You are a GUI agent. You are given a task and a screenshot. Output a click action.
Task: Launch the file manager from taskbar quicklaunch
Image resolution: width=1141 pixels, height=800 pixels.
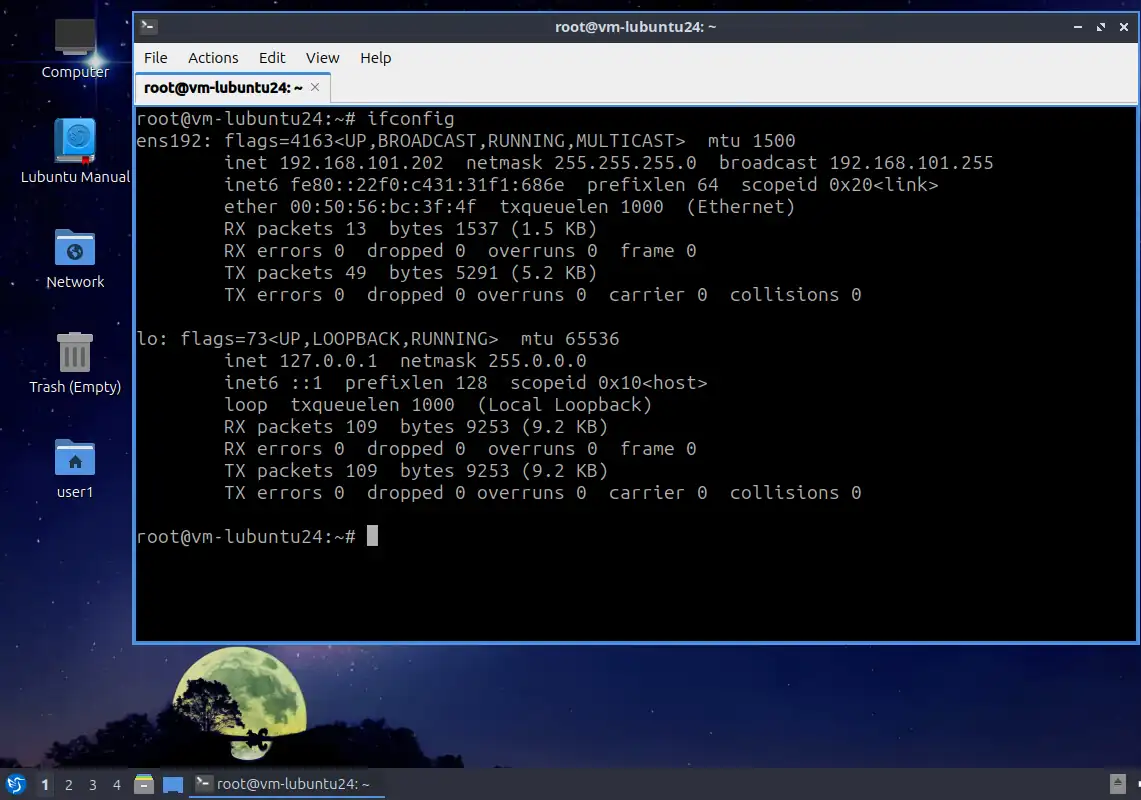pyautogui.click(x=144, y=784)
